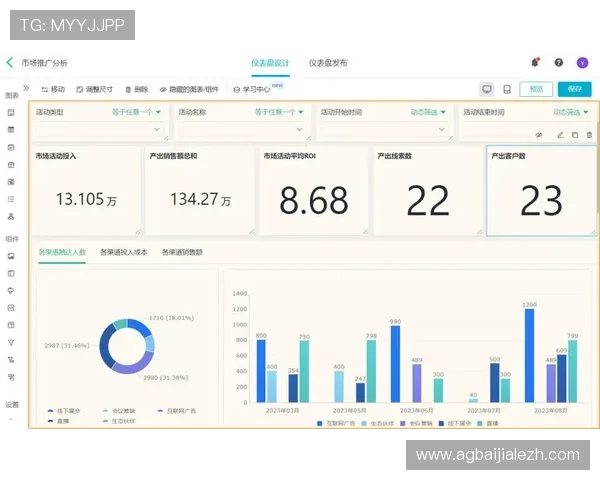Screen dimensions: 600x480
Task: Switch to desktop monitor layout view
Action: 487,89
